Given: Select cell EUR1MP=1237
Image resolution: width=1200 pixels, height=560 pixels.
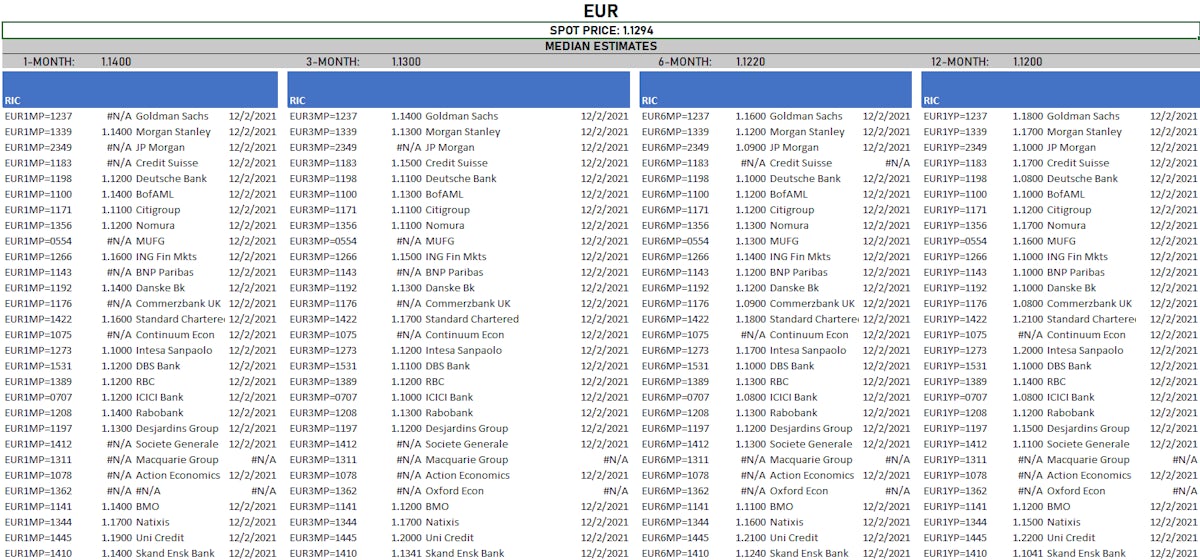Looking at the screenshot, I should coord(38,116).
